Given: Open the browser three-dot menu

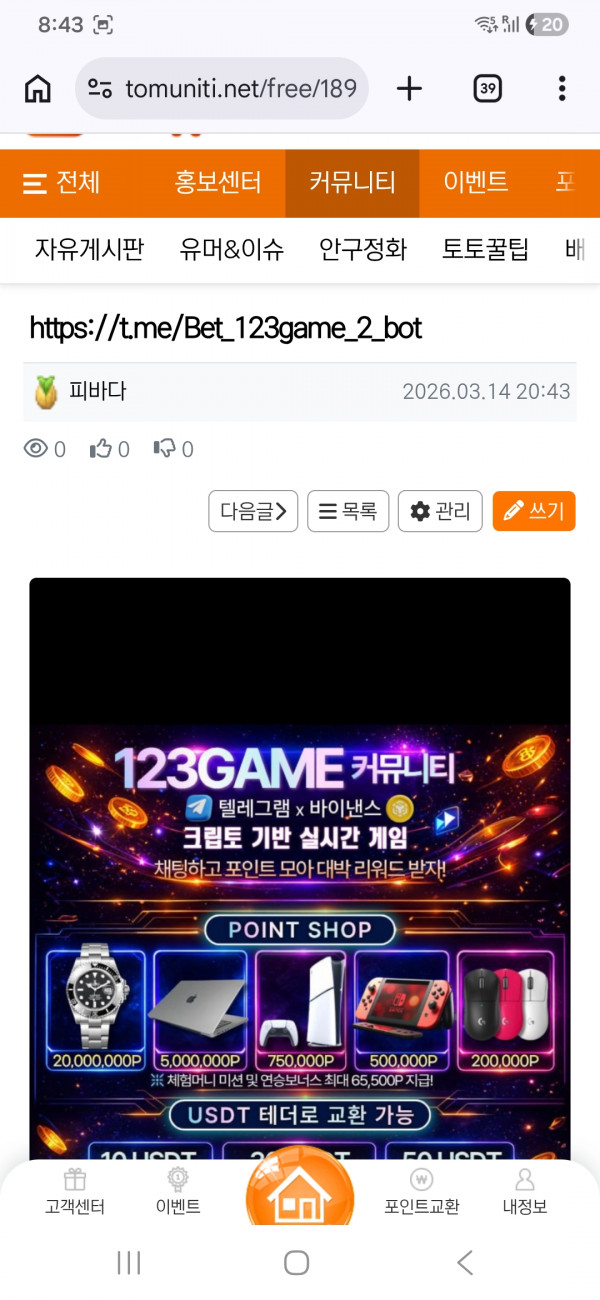Looking at the screenshot, I should coord(562,89).
